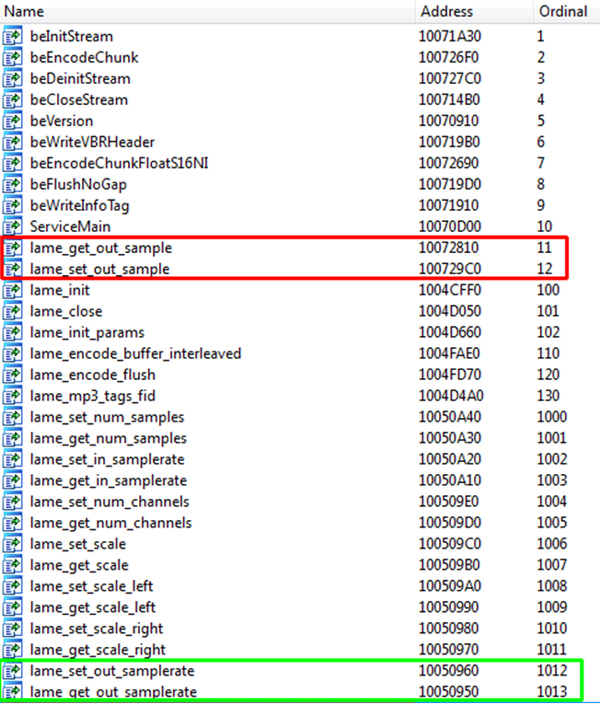Click the export icon beside beInitStream
The image size is (600, 705).
tap(13, 36)
